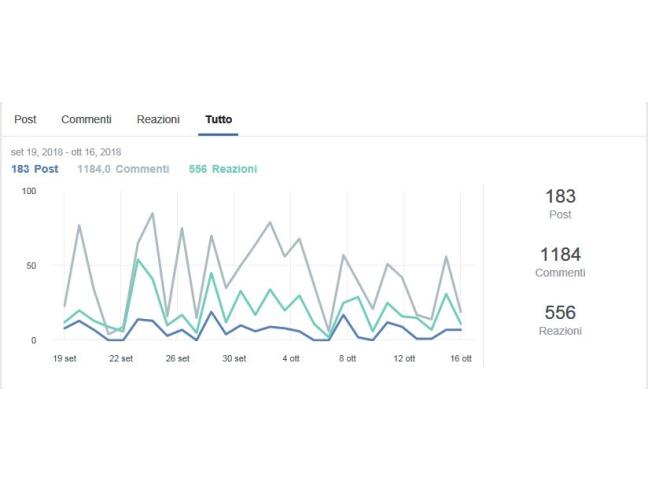Click the 8 ott axis label
Viewport: 648px width, 492px height.
(347, 358)
